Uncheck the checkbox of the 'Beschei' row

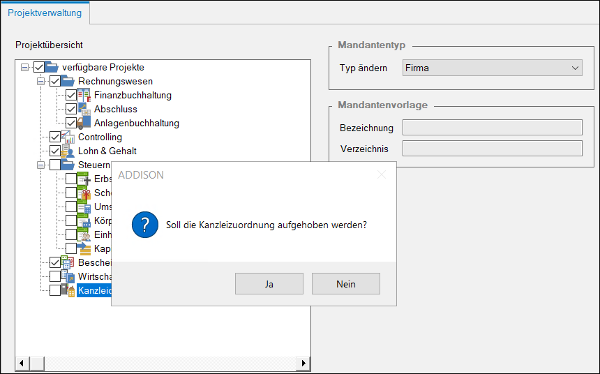pos(55,263)
